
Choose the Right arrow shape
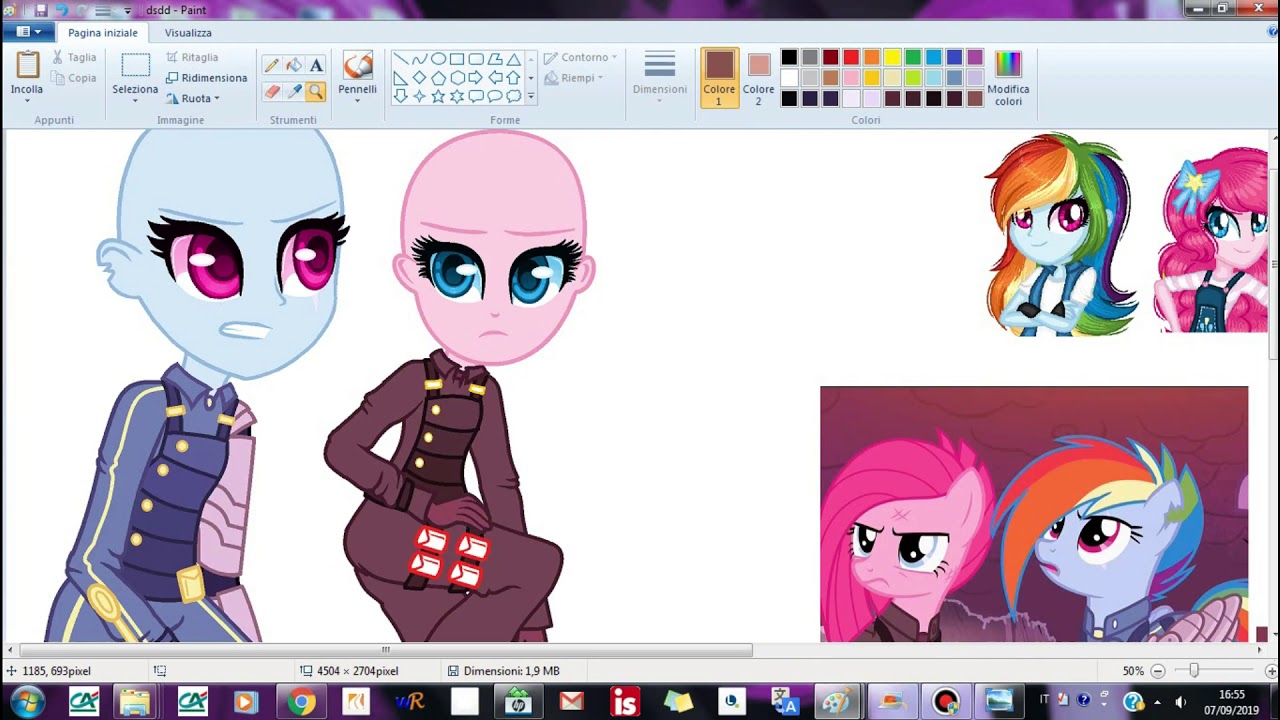coord(476,78)
